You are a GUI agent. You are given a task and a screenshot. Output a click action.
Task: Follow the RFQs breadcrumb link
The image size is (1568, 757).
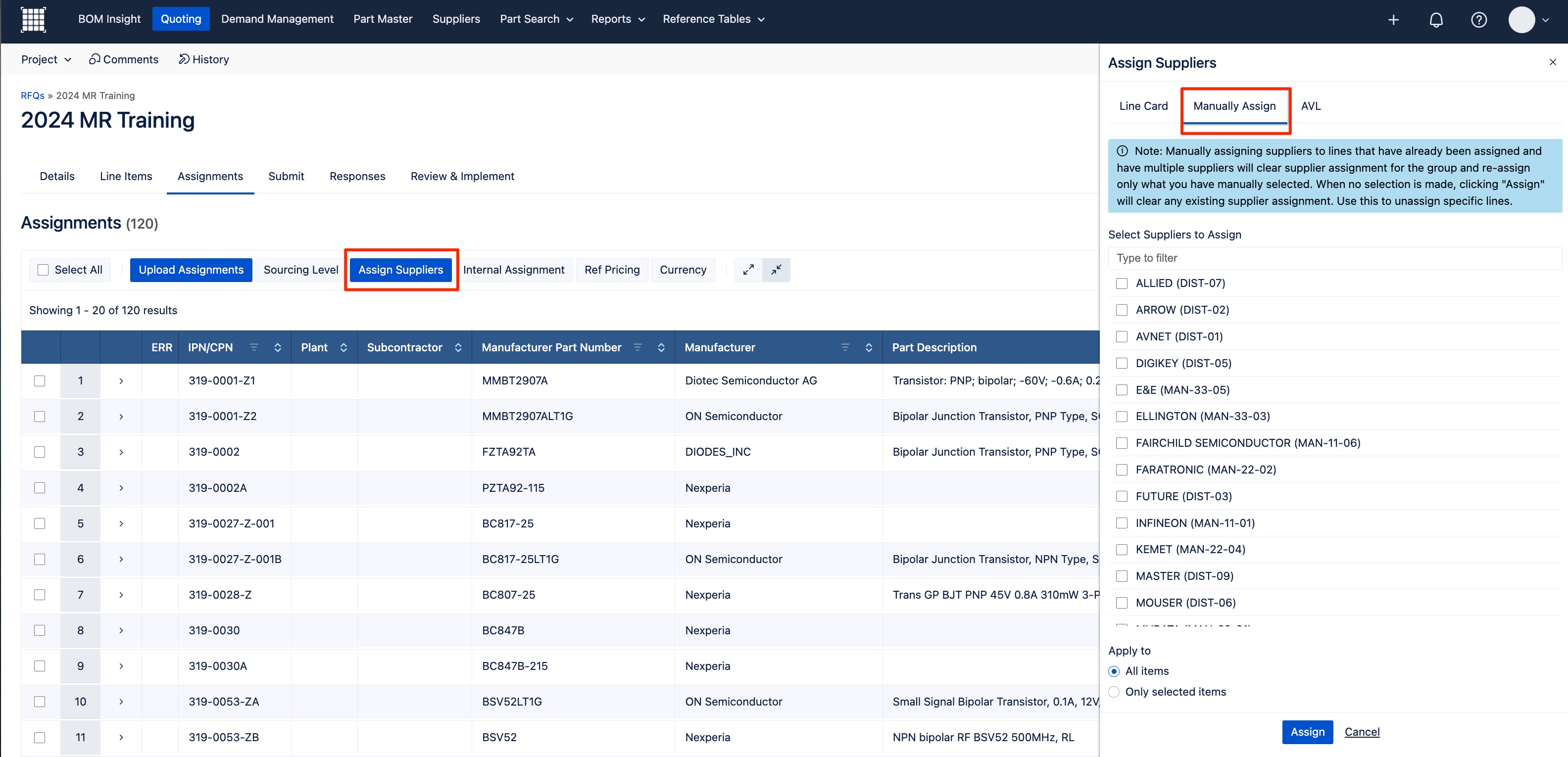click(32, 95)
